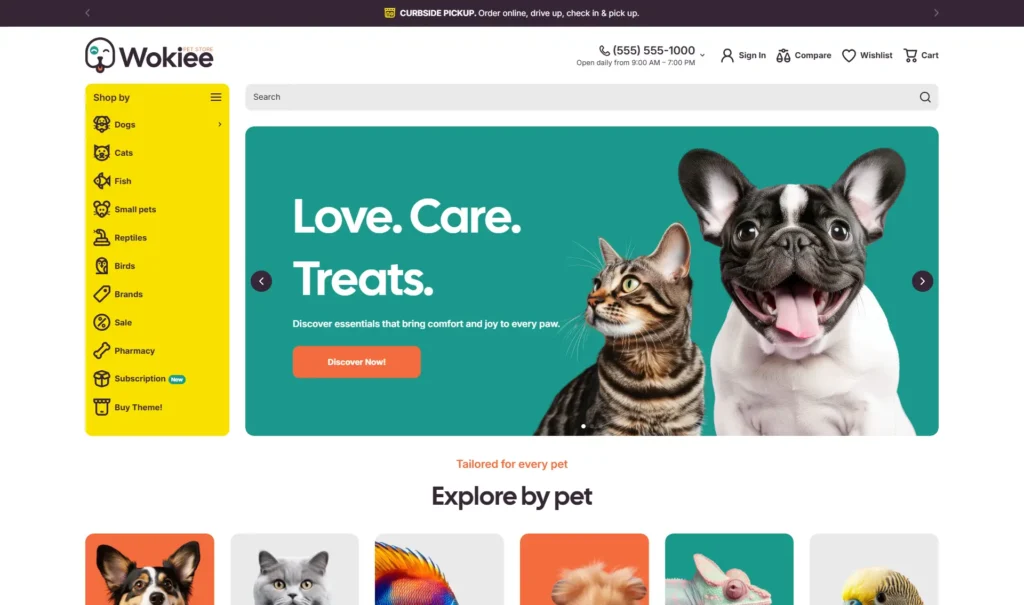Screen dimensions: 1024x605
Task: Expand the phone number dropdown arrow
Action: [702, 56]
